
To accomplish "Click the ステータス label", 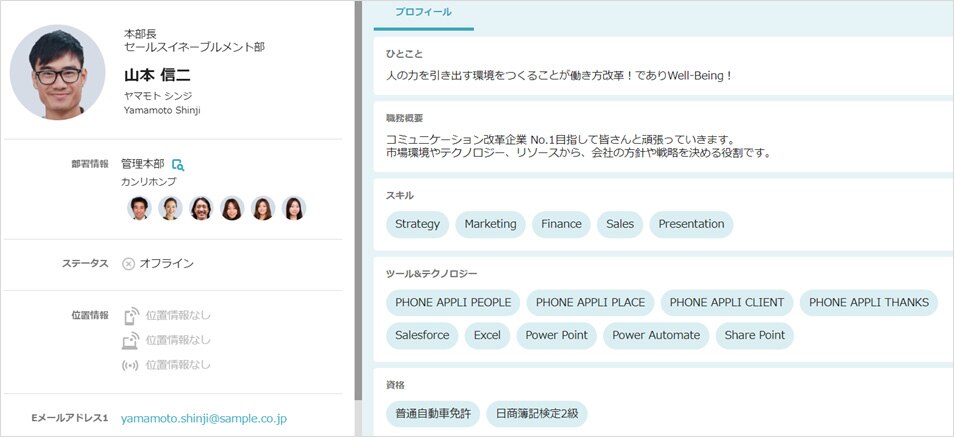I will (x=85, y=264).
